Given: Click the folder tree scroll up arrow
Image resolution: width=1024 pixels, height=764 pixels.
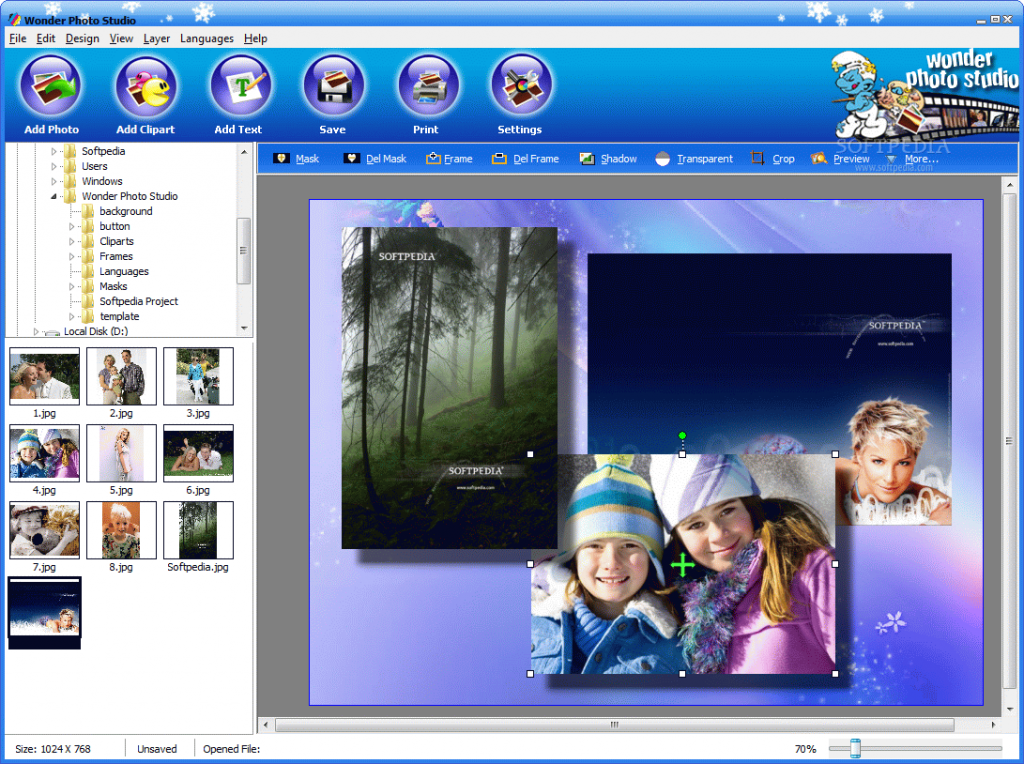Looking at the screenshot, I should click(x=244, y=151).
